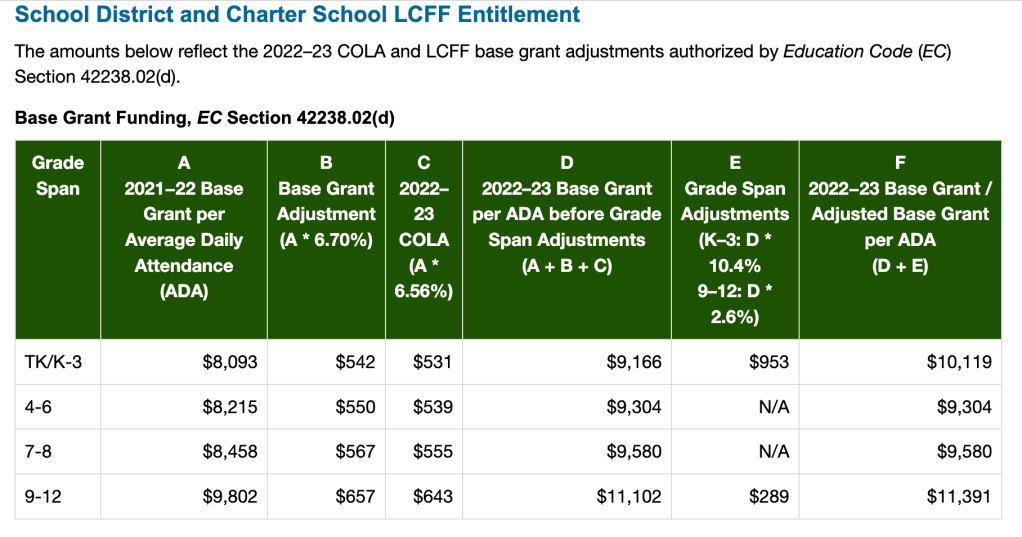Click the $657 base grant adjustment value

355,496
